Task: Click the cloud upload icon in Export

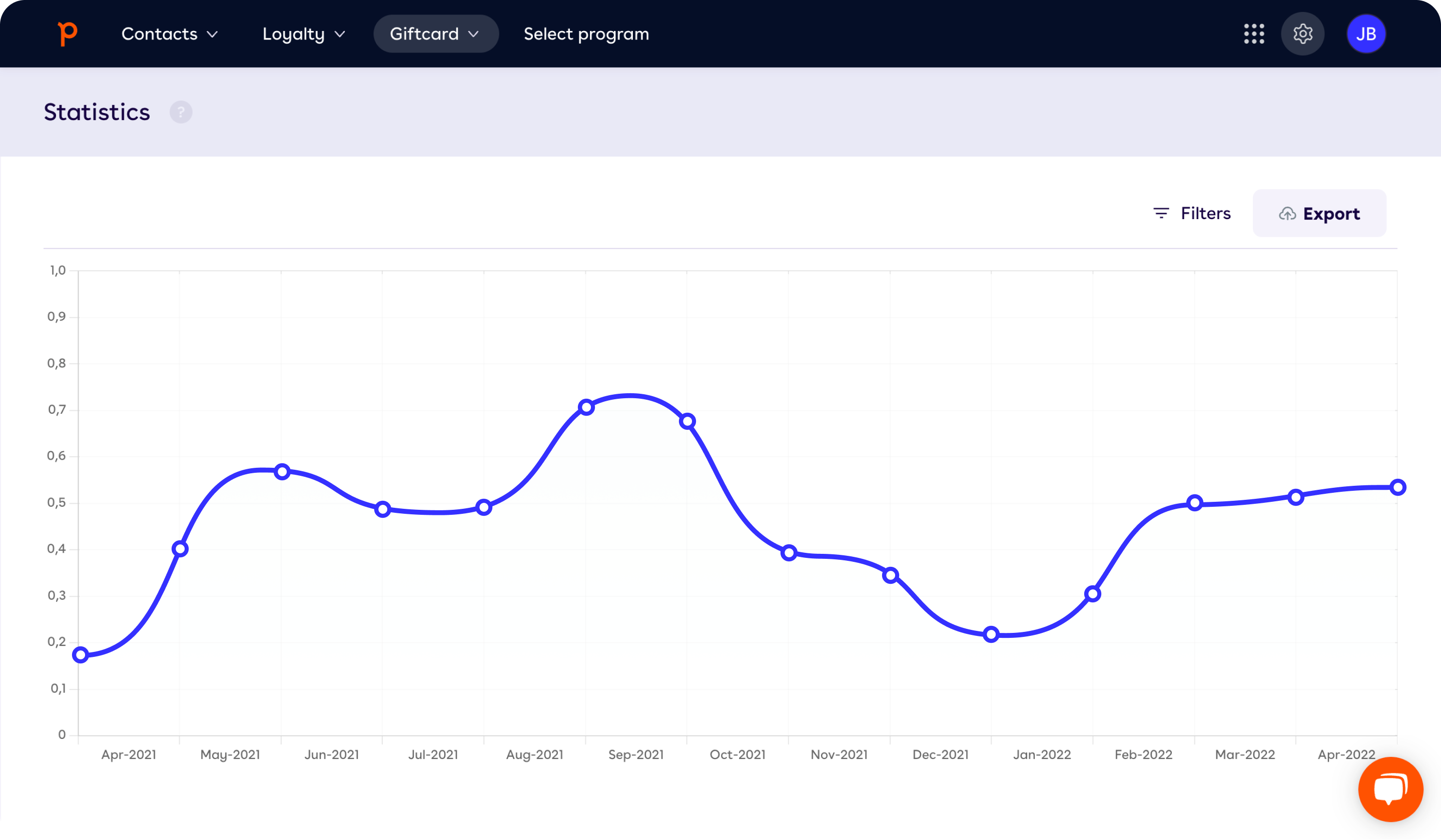Action: tap(1287, 214)
